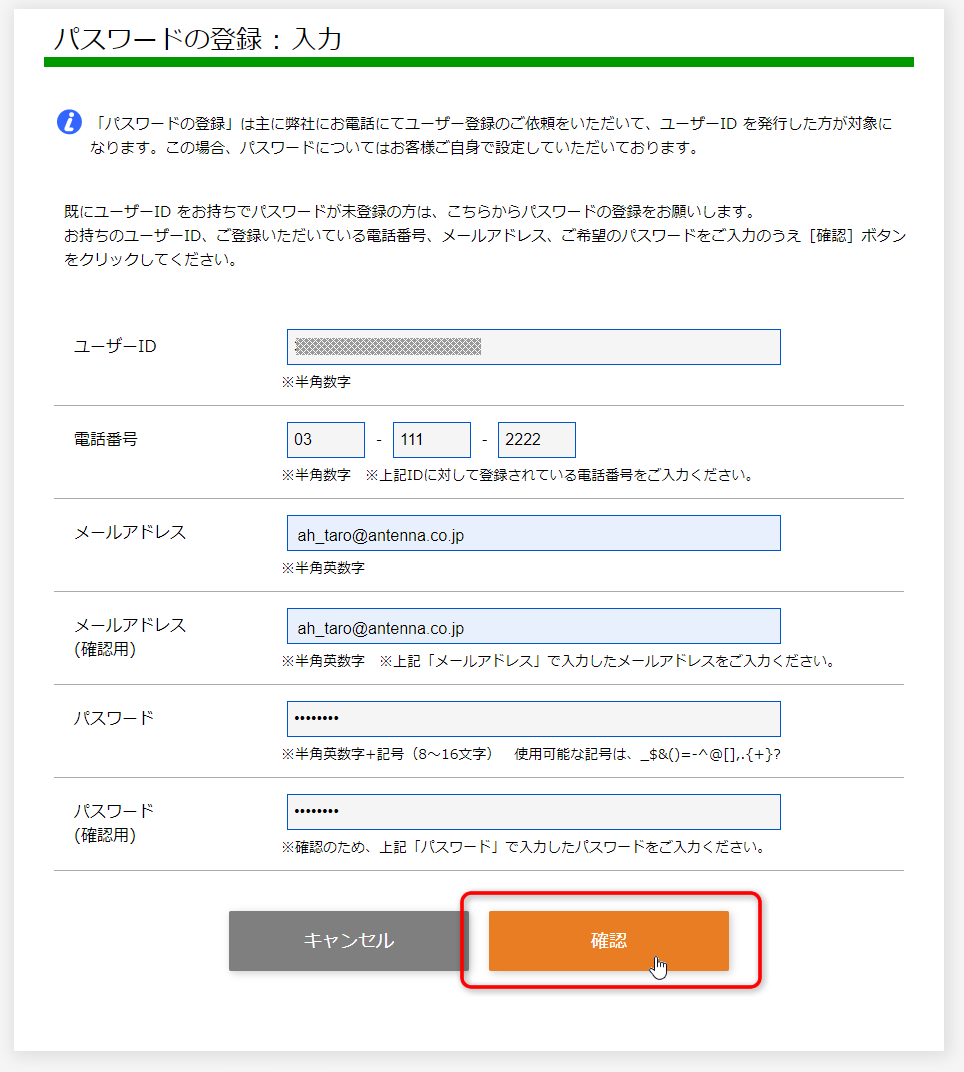Click the ユーザーID input field
964x1072 pixels.
(x=533, y=347)
